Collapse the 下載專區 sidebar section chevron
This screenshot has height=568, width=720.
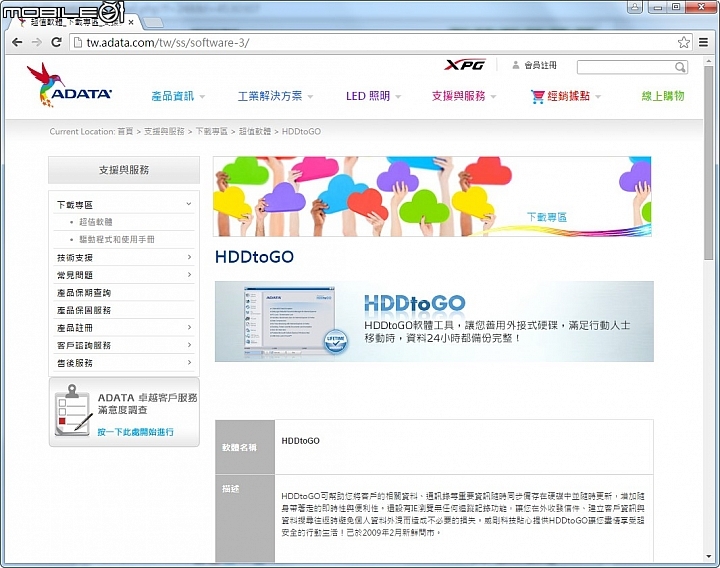[189, 204]
